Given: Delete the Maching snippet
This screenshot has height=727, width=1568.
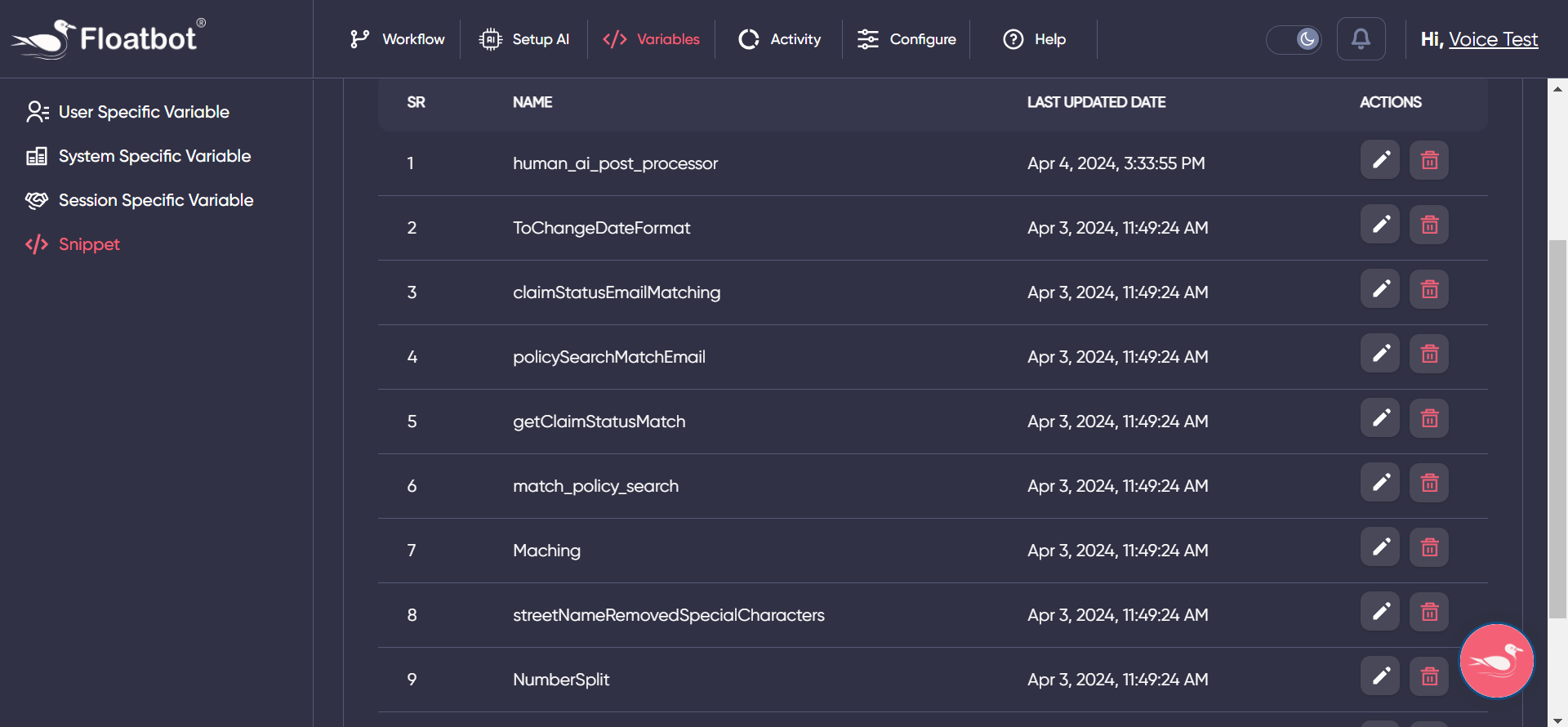Looking at the screenshot, I should coord(1429,547).
